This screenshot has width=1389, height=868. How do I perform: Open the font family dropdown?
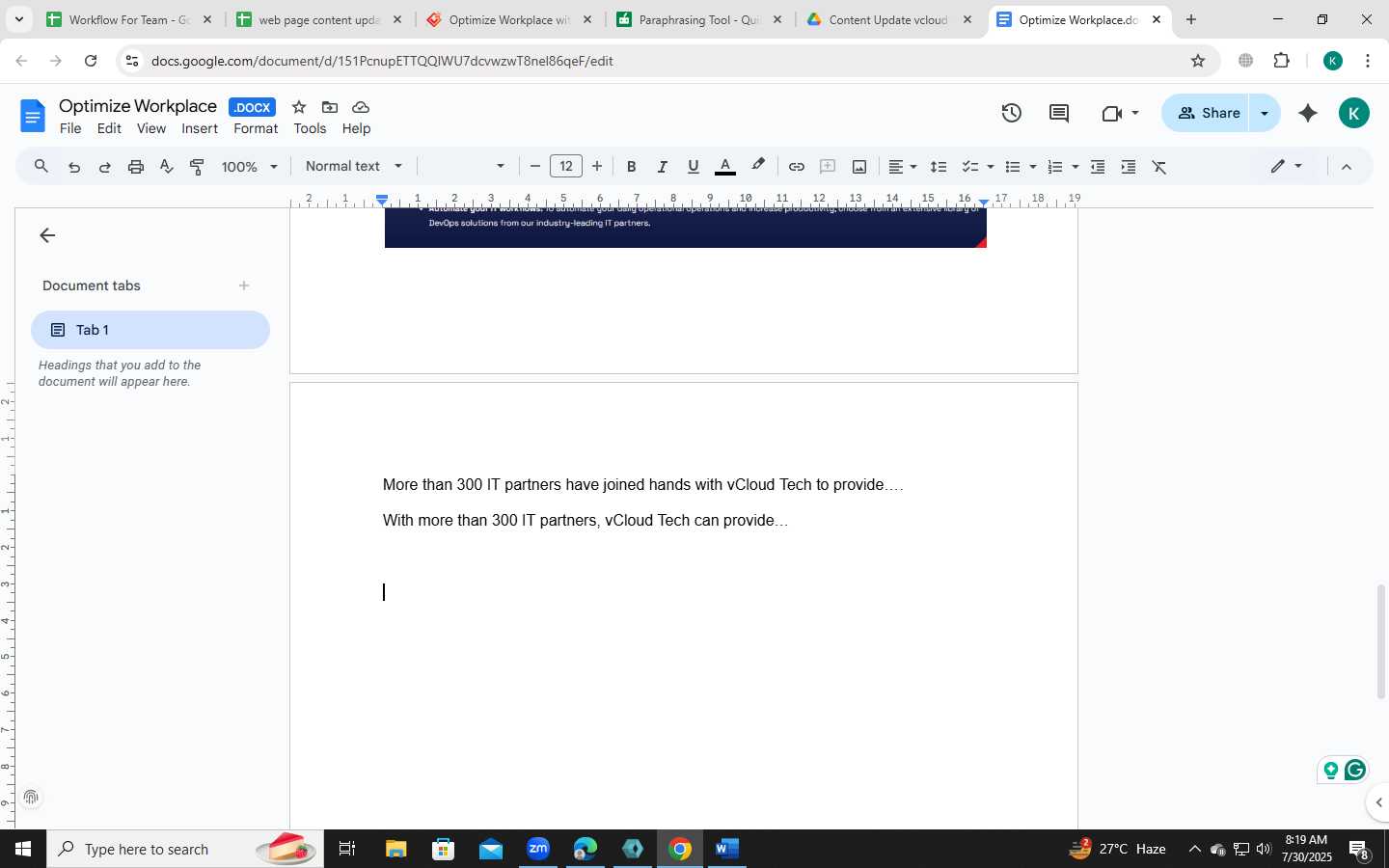click(x=467, y=166)
